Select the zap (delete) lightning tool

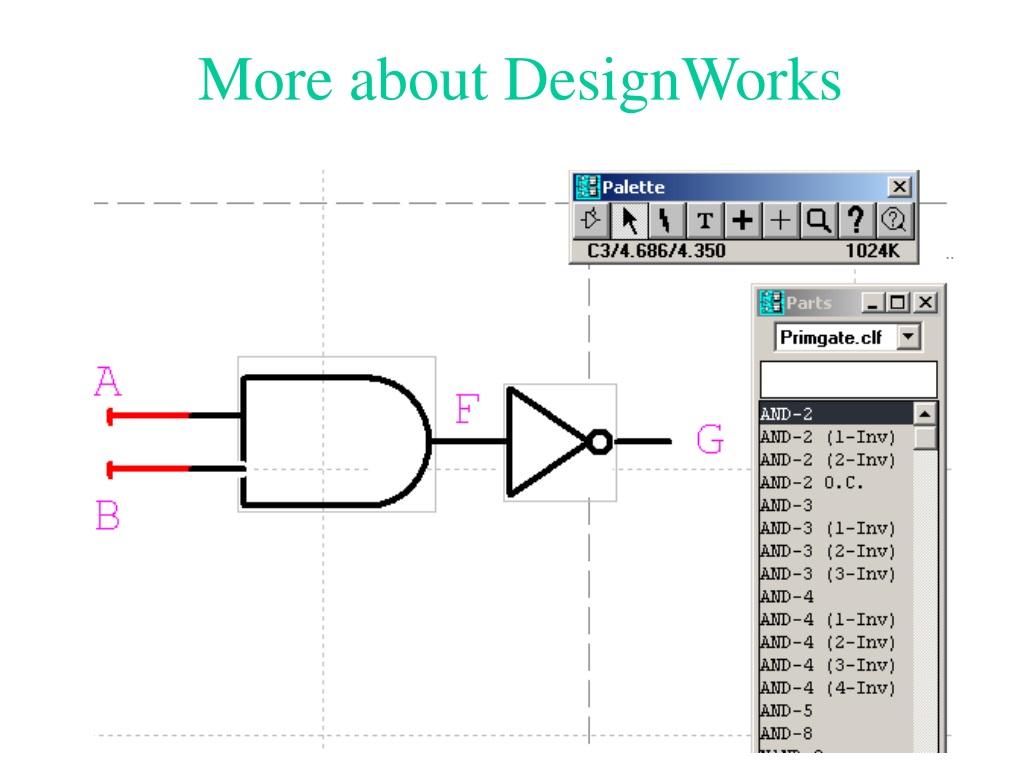coord(666,220)
